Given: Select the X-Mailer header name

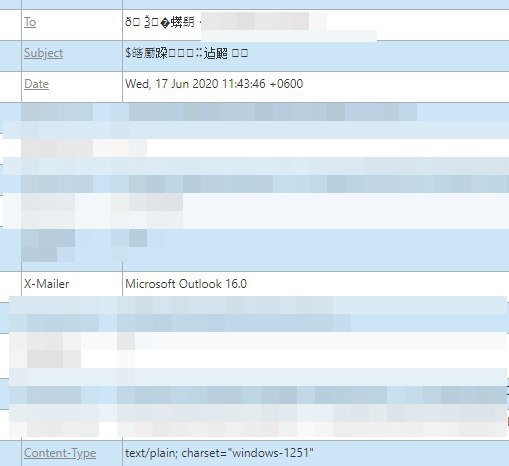Looking at the screenshot, I should tap(47, 284).
